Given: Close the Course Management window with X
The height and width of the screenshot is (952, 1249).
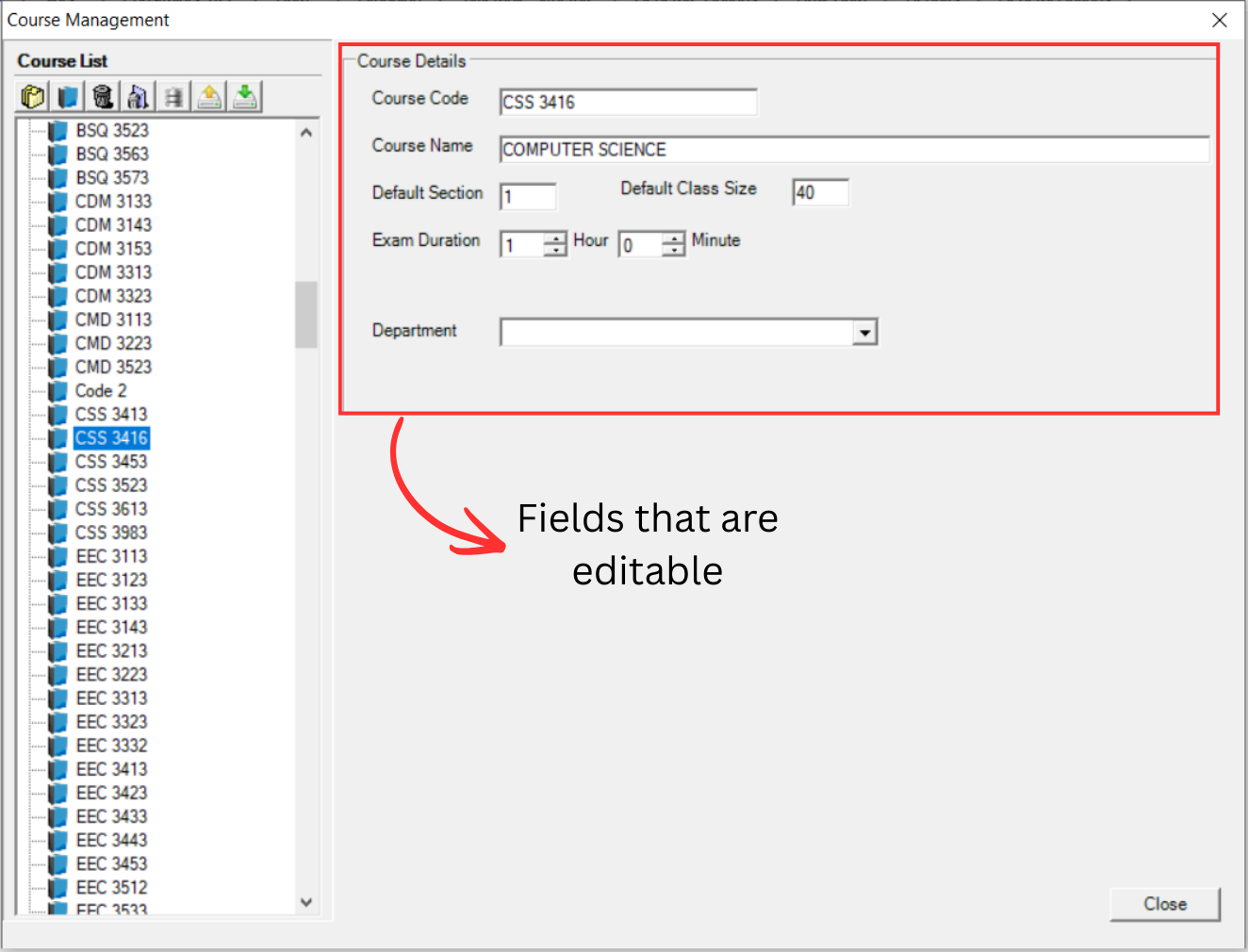Looking at the screenshot, I should tap(1220, 20).
